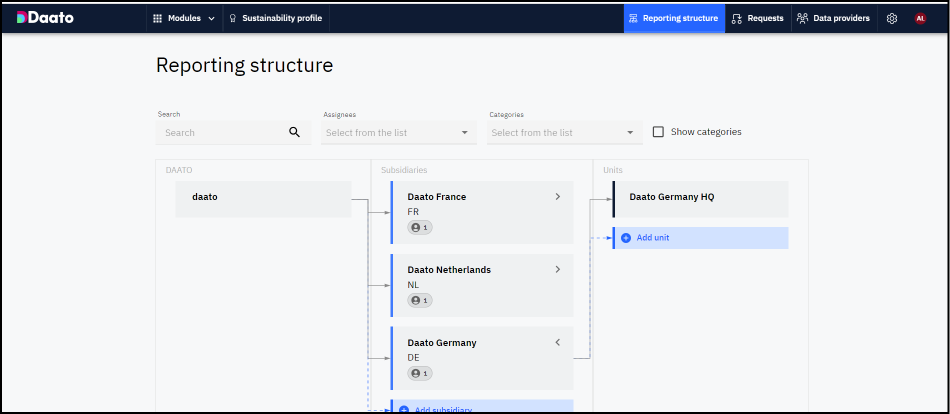Click assignee badge on Daato France
950x414 pixels.
(420, 227)
